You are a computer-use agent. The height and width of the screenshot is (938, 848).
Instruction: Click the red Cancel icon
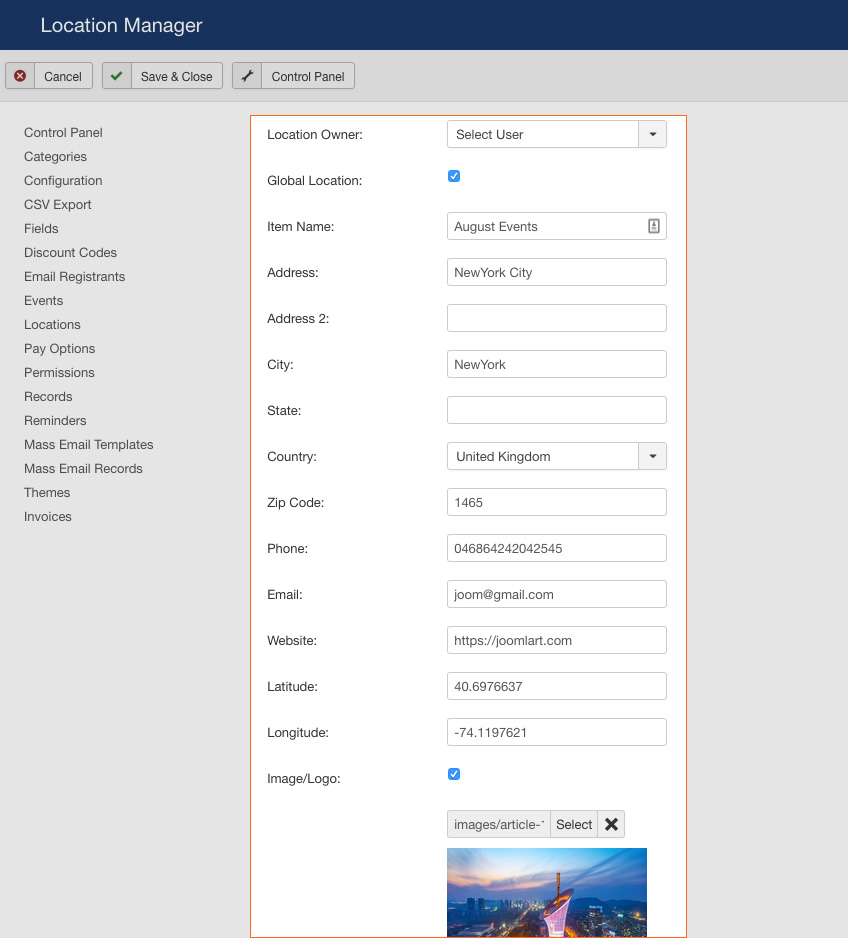(x=20, y=76)
